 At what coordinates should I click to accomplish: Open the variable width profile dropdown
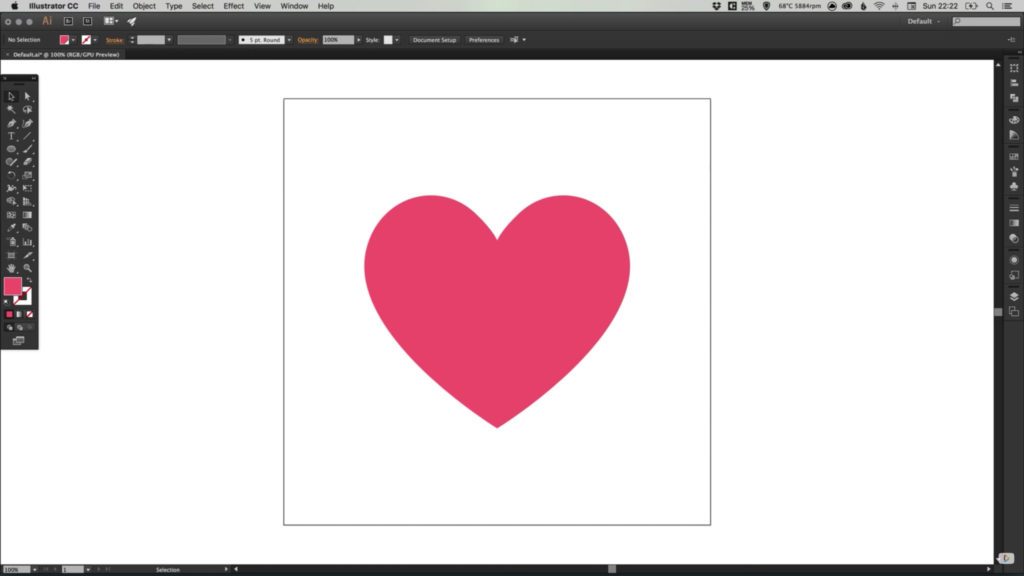(x=230, y=40)
